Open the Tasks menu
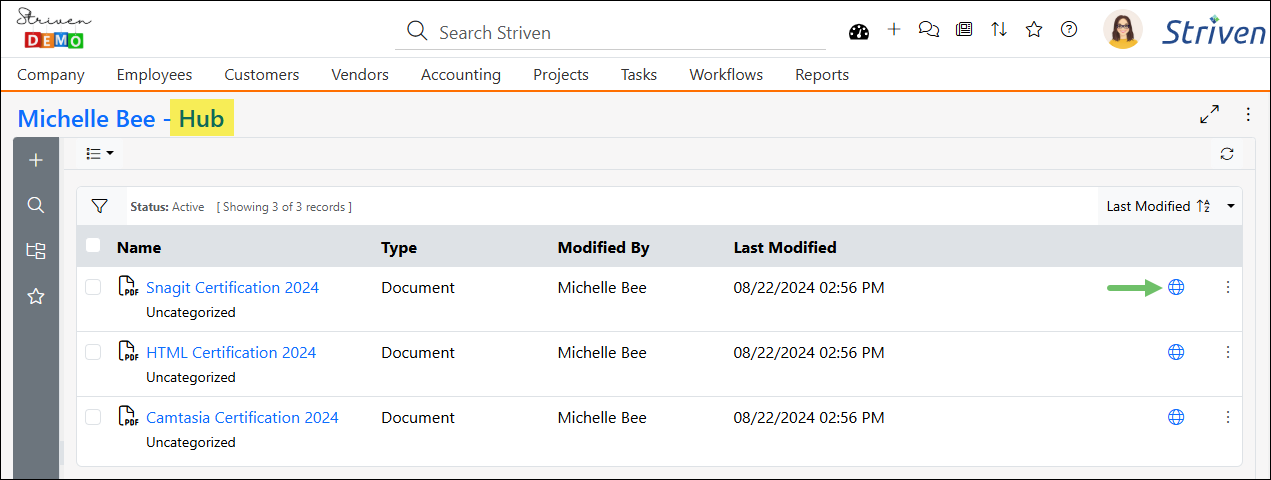This screenshot has width=1271, height=480. tap(639, 74)
